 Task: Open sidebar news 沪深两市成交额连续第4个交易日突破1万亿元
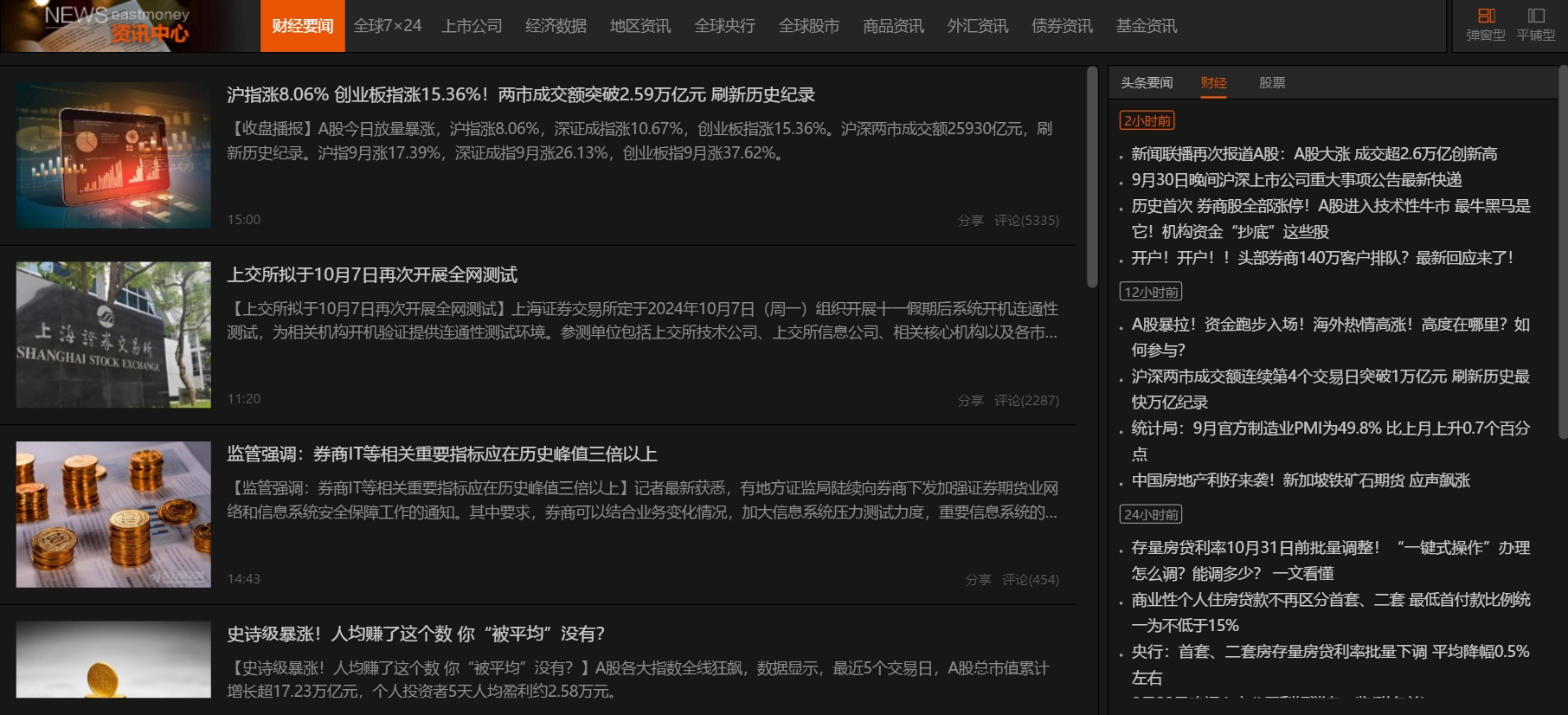click(1331, 390)
